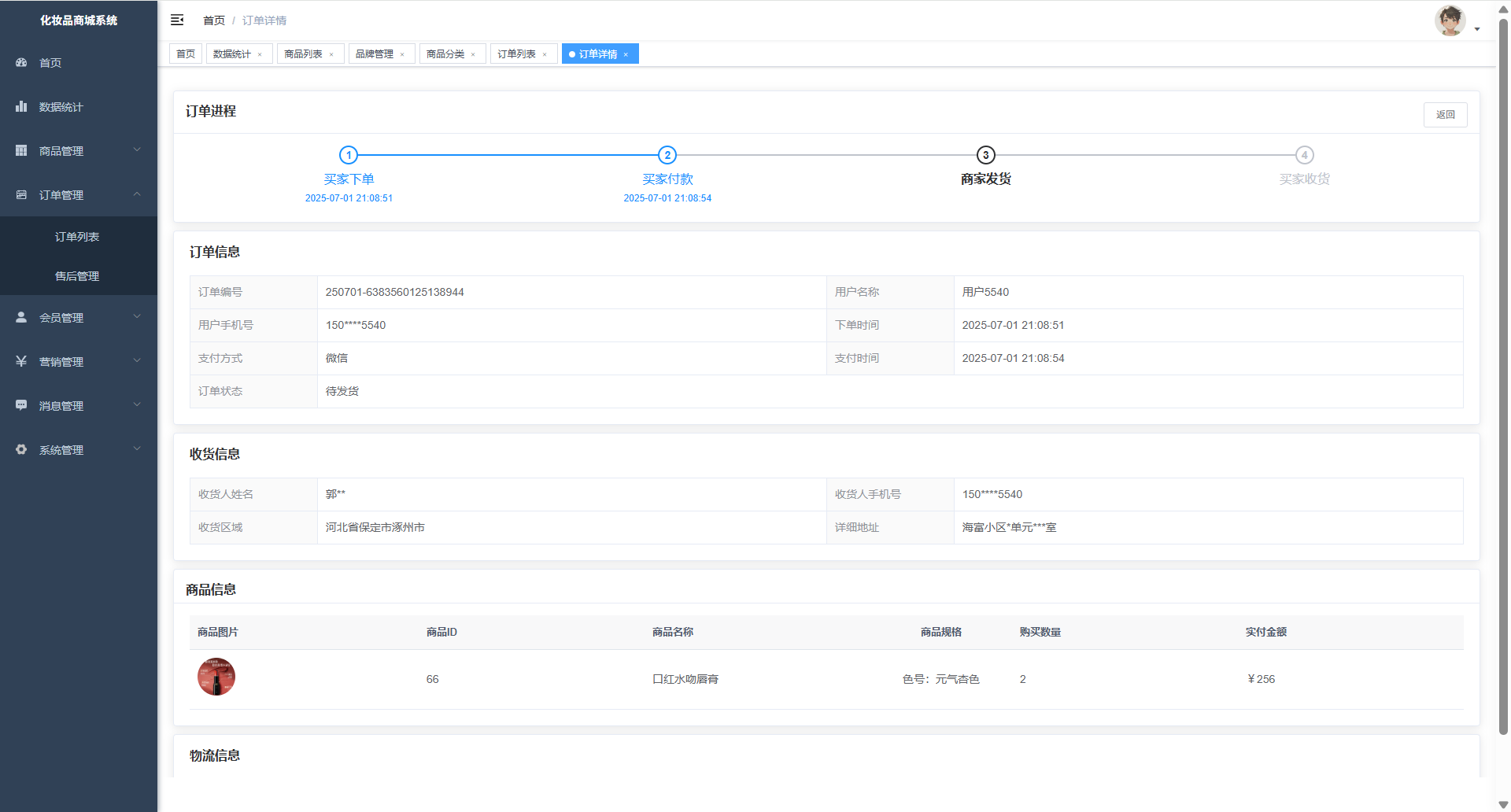Close the 数据统计 tab
This screenshot has width=1511, height=812.
click(x=260, y=55)
